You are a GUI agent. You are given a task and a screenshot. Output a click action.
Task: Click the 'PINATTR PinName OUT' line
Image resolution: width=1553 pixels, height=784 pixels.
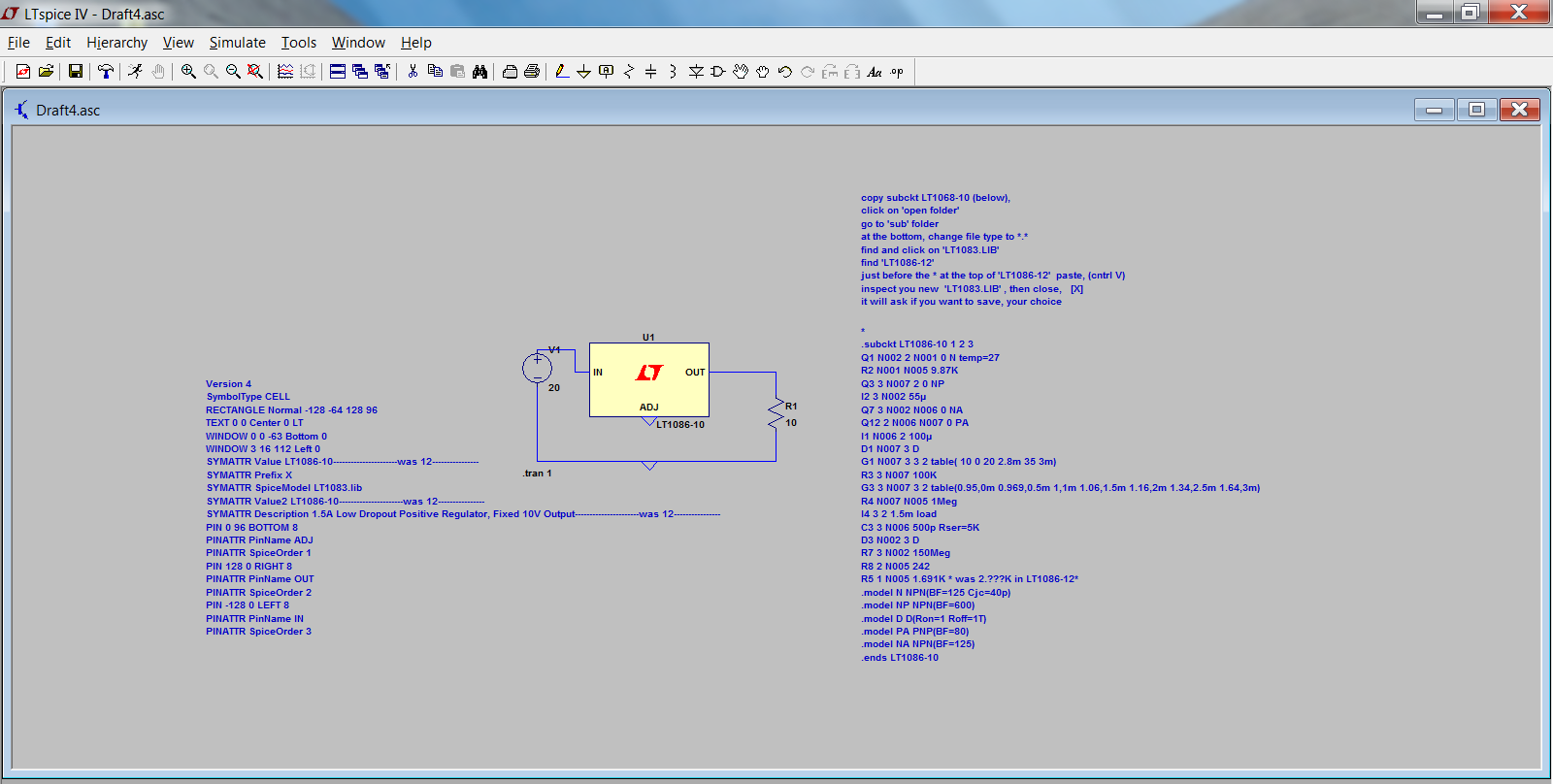[260, 579]
